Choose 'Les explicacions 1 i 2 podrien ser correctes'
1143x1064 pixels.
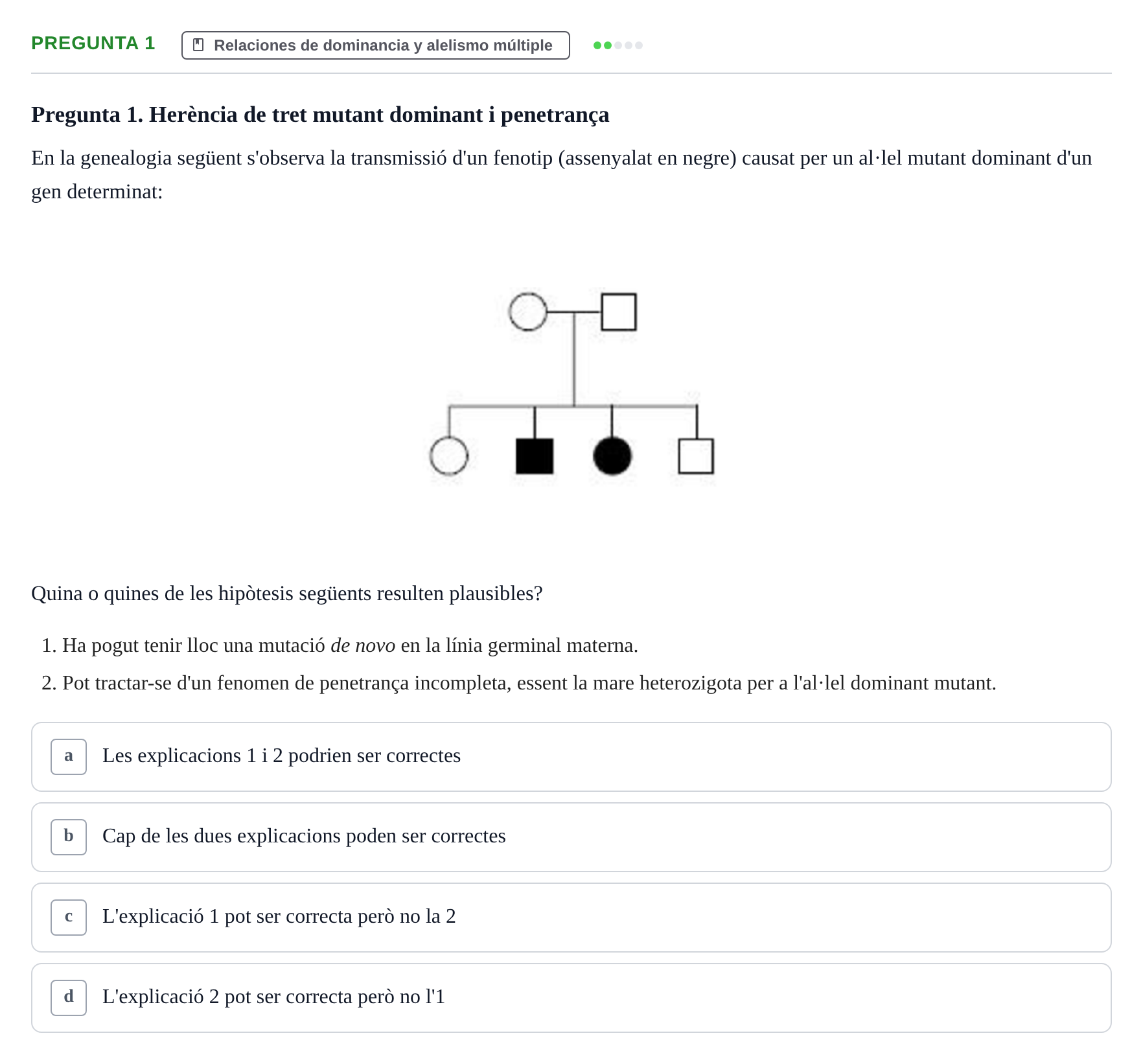(571, 757)
